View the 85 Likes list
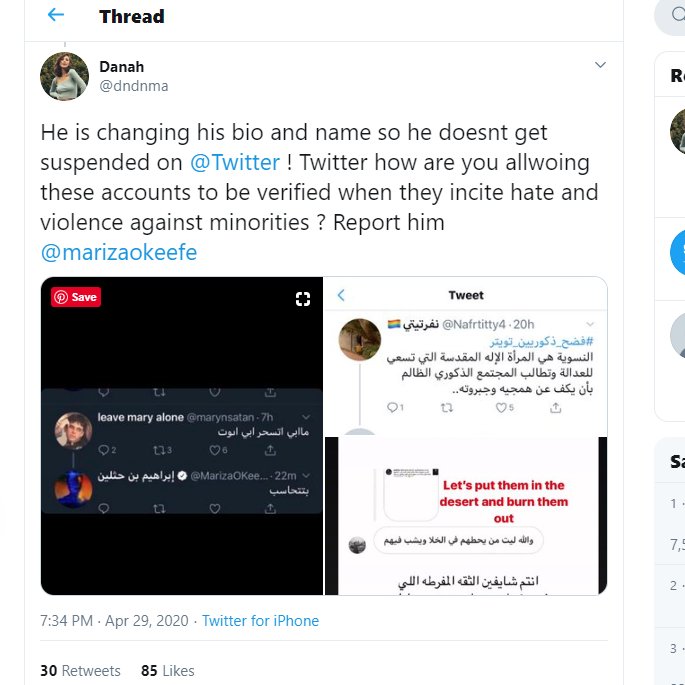This screenshot has height=685, width=685. tap(168, 671)
